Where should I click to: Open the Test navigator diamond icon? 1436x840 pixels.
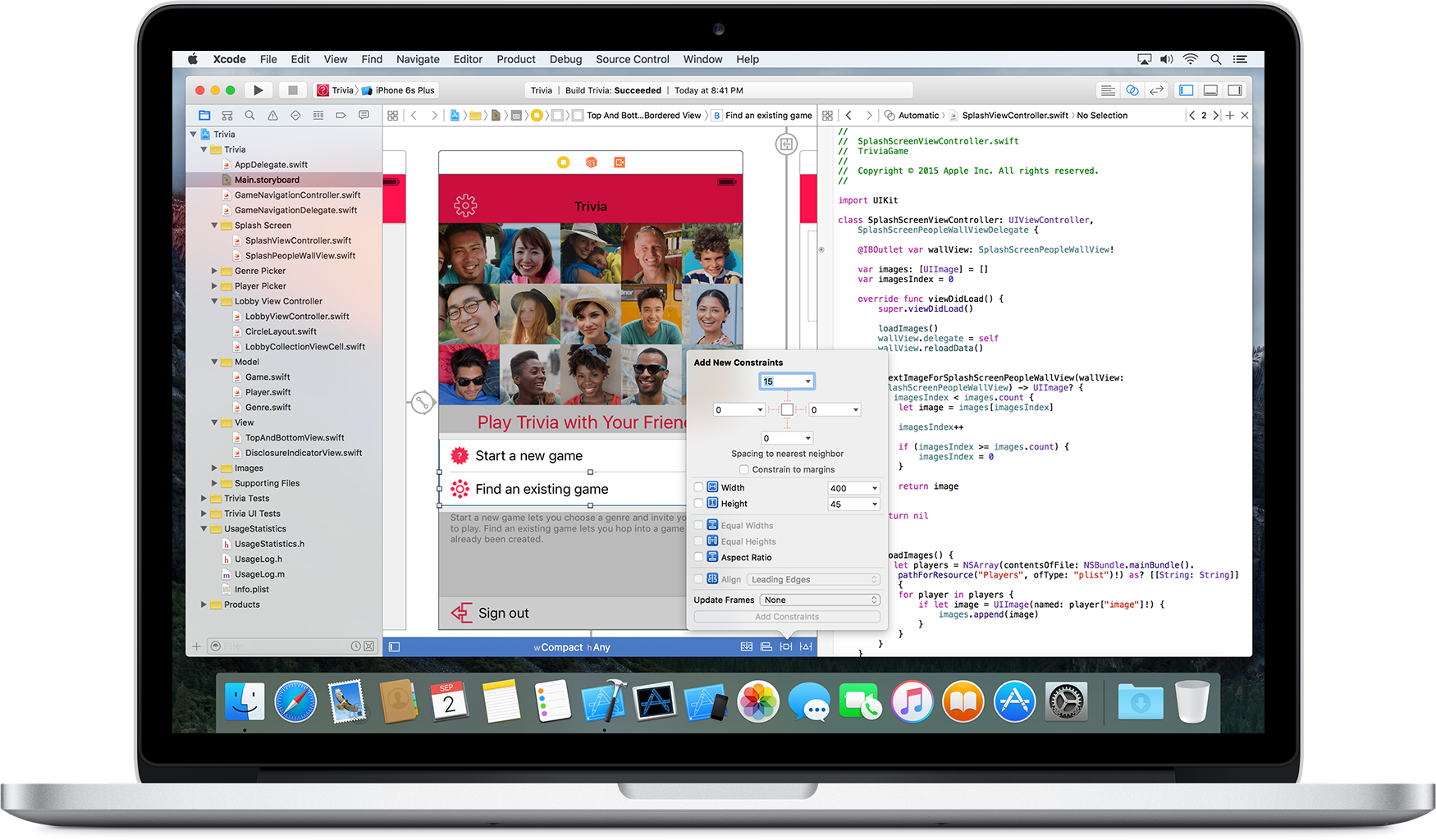(295, 116)
